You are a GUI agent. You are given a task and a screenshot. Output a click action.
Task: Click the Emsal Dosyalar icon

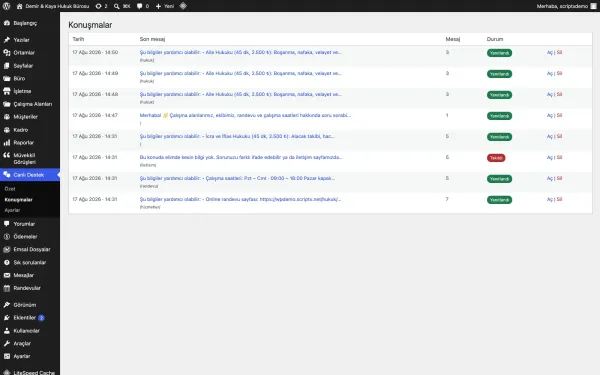tap(7, 249)
